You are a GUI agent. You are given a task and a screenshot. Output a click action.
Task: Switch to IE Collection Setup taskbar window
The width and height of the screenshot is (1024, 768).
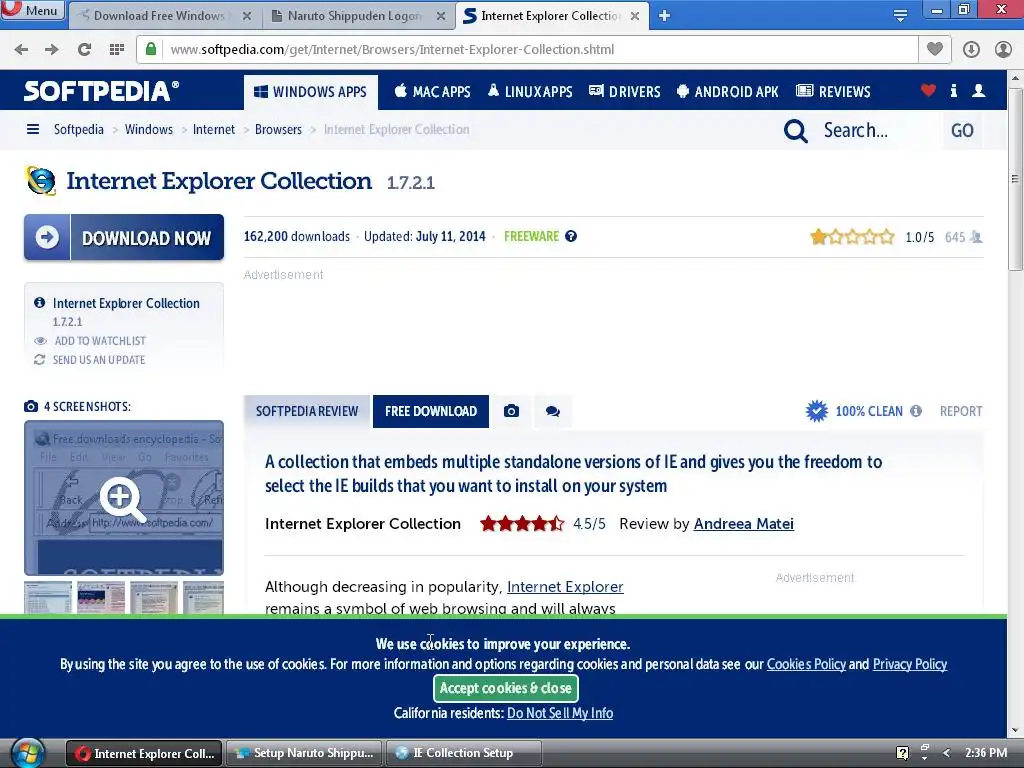464,753
